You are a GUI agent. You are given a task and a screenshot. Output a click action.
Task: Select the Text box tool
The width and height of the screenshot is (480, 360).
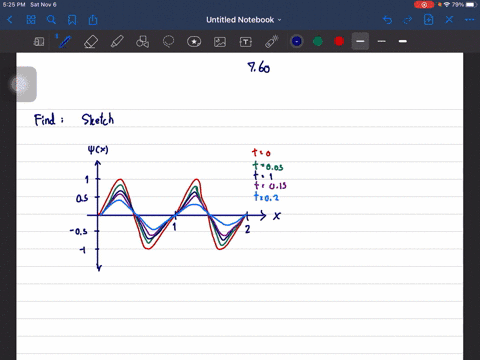[x=246, y=42]
